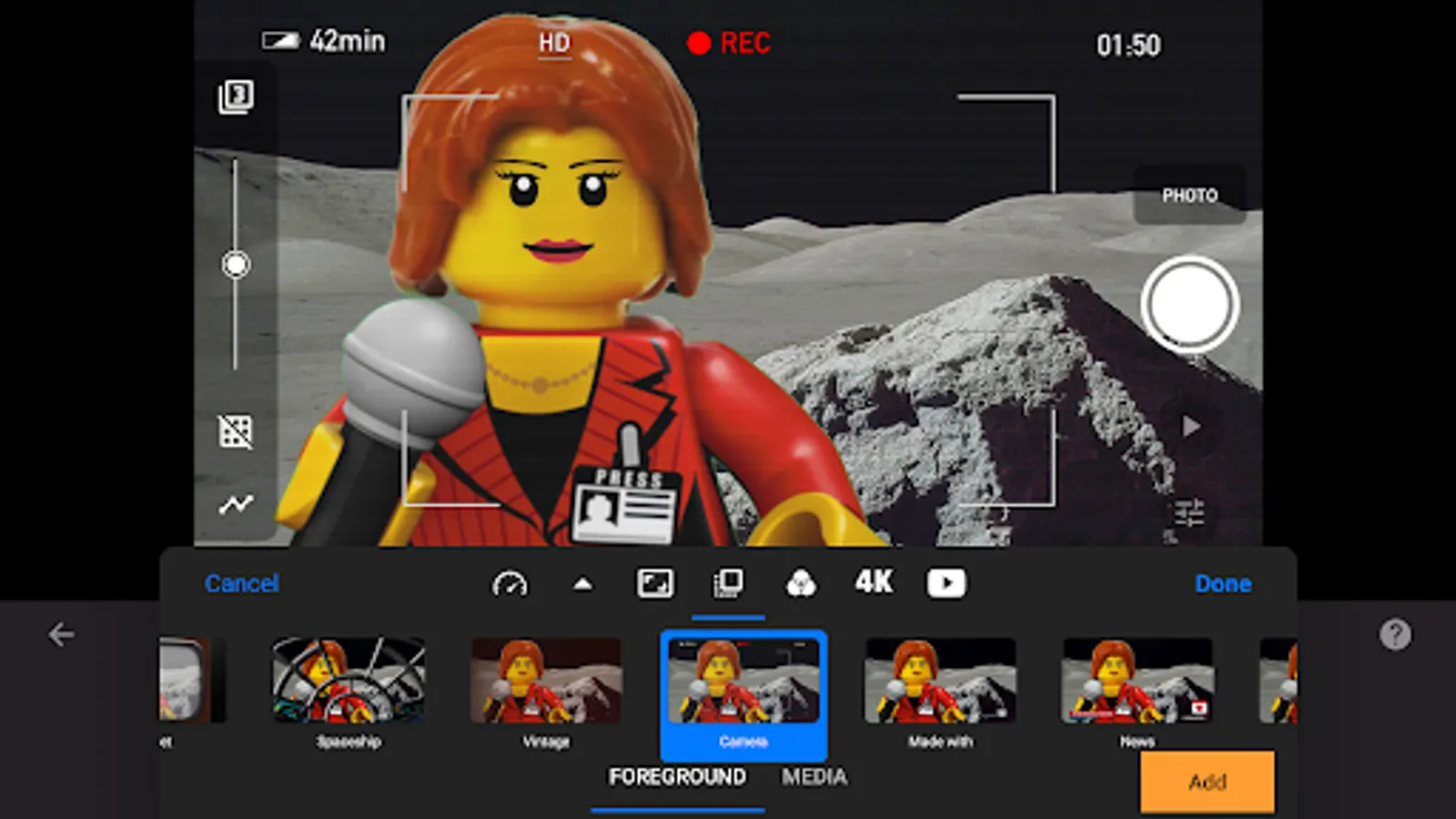Adjust the zoom slider knob

(237, 264)
